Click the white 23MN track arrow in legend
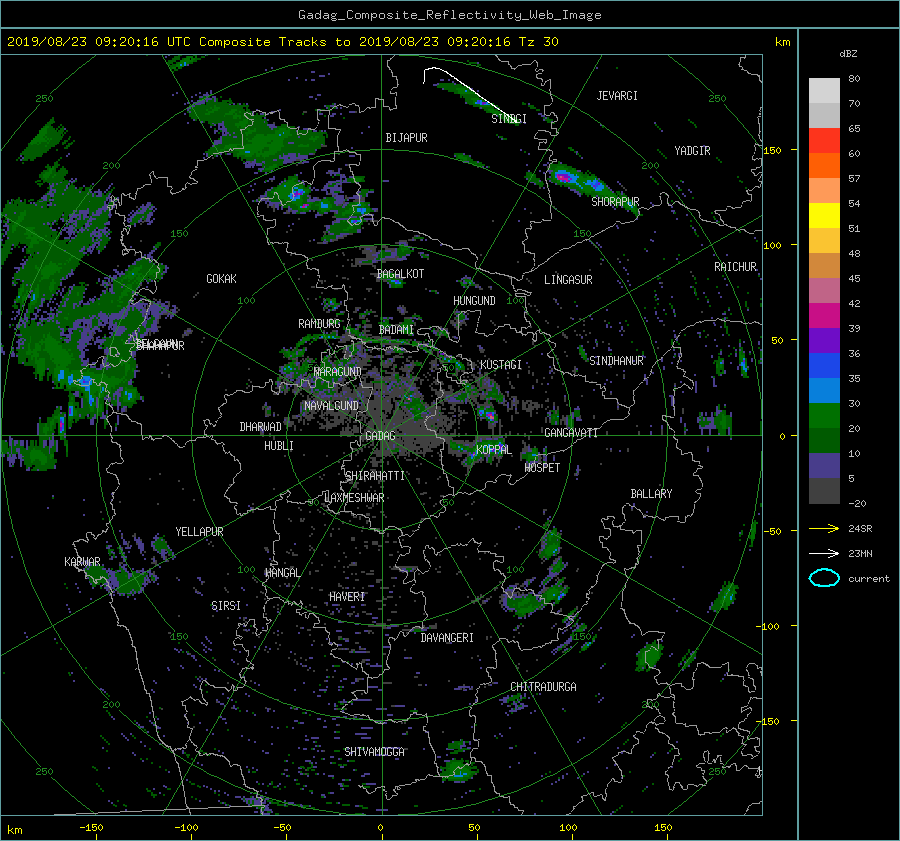 pos(824,553)
